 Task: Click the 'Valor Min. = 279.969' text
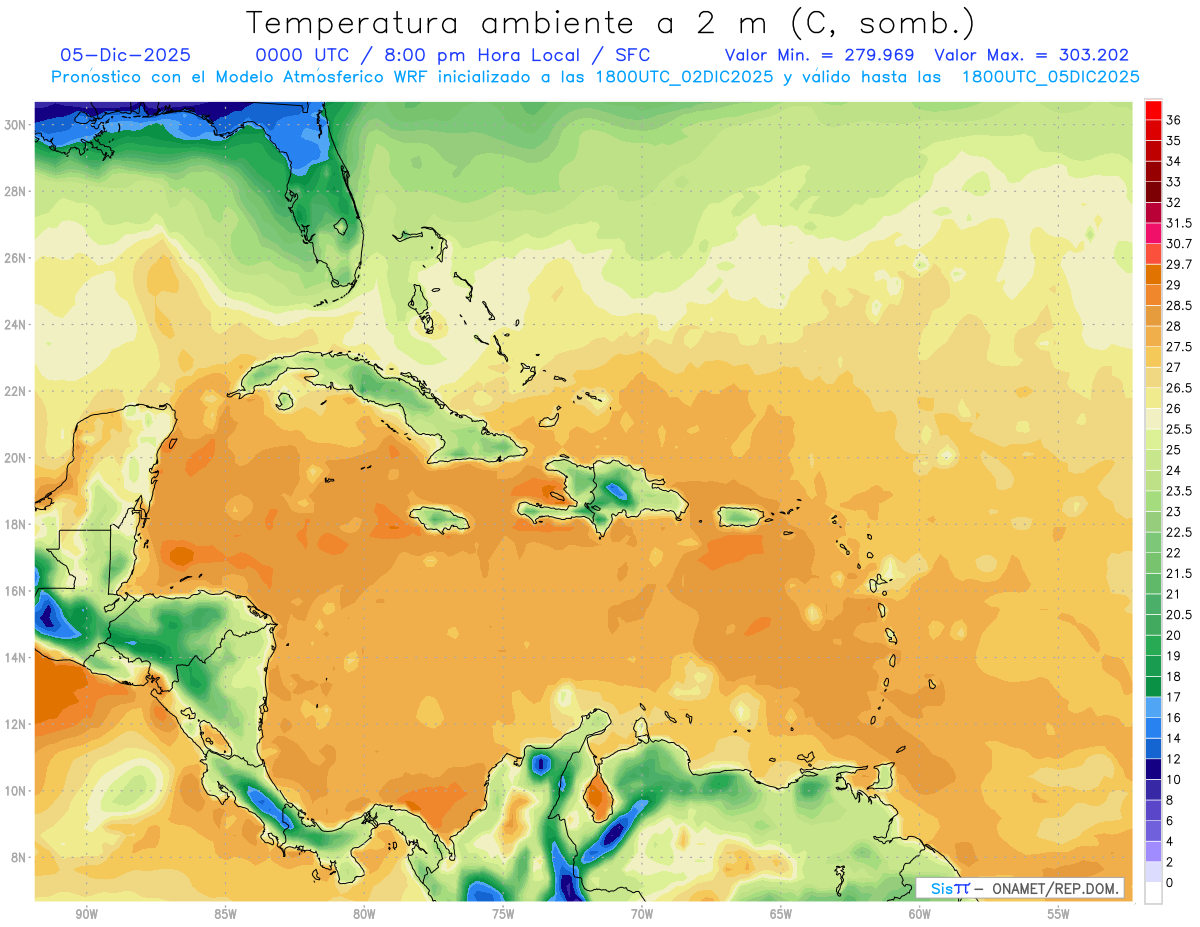tap(821, 55)
